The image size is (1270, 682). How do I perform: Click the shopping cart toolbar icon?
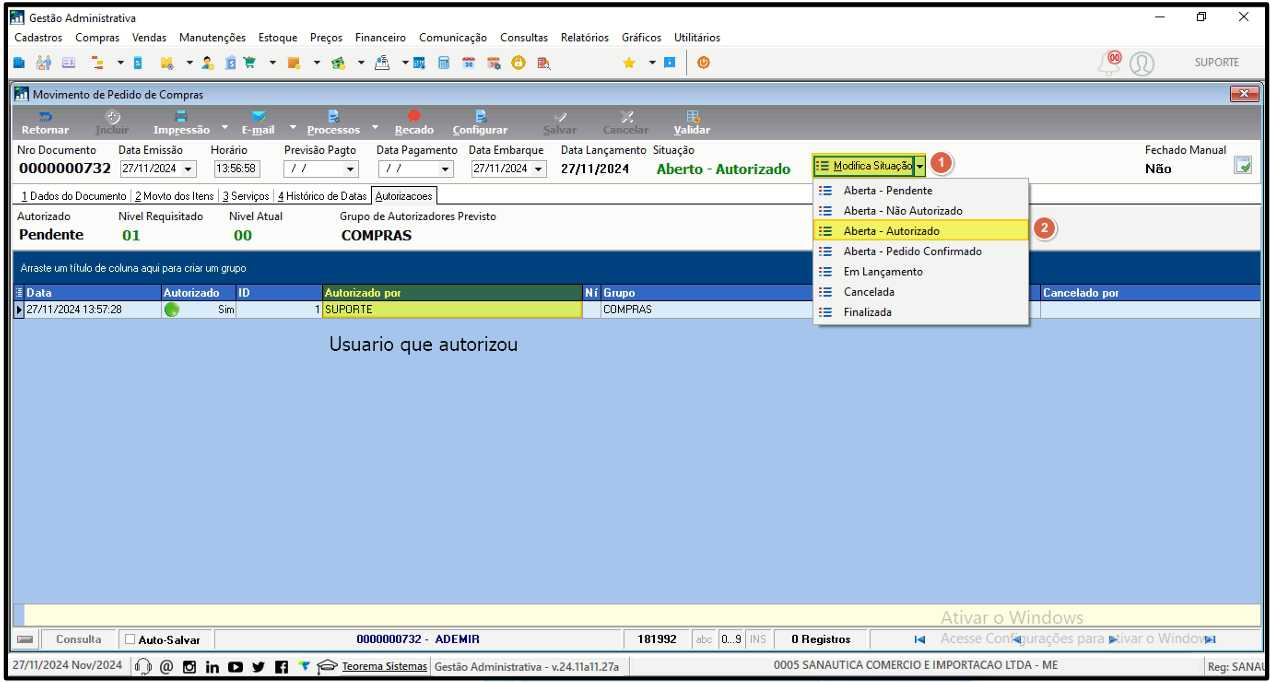(x=249, y=62)
